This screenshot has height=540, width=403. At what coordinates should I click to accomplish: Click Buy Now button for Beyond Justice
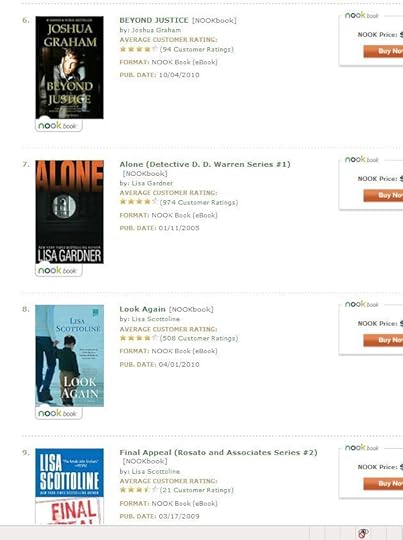(x=383, y=51)
